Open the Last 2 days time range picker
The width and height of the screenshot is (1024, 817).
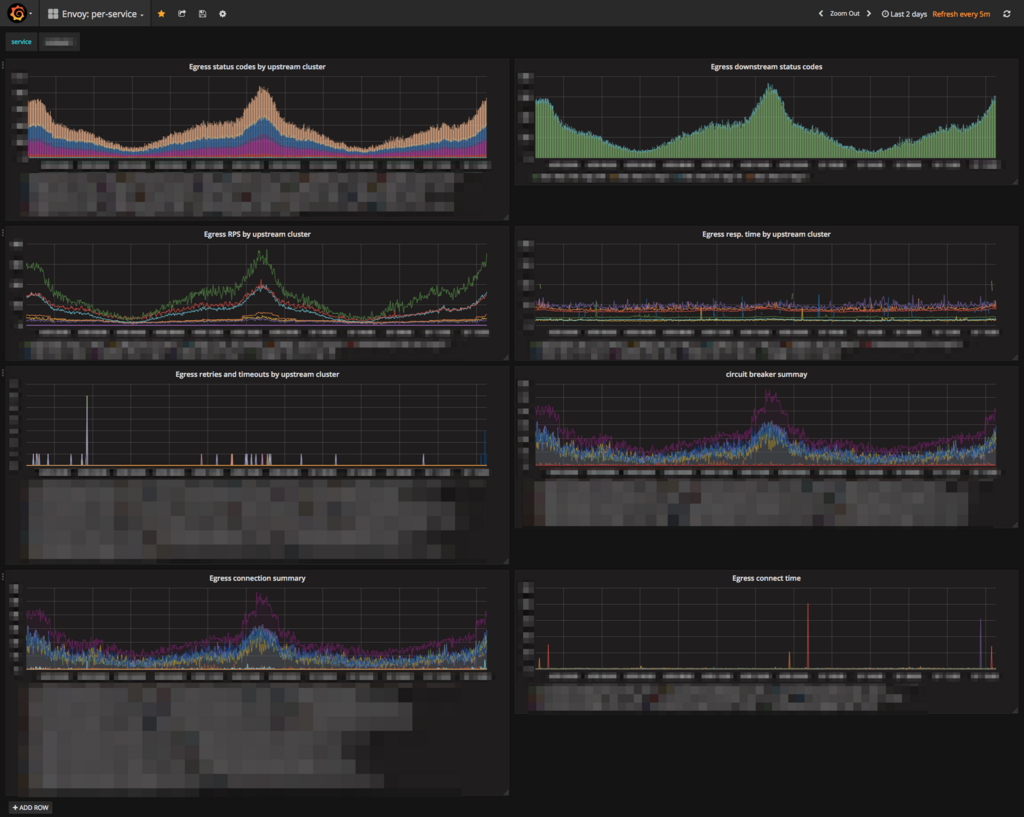coord(909,14)
